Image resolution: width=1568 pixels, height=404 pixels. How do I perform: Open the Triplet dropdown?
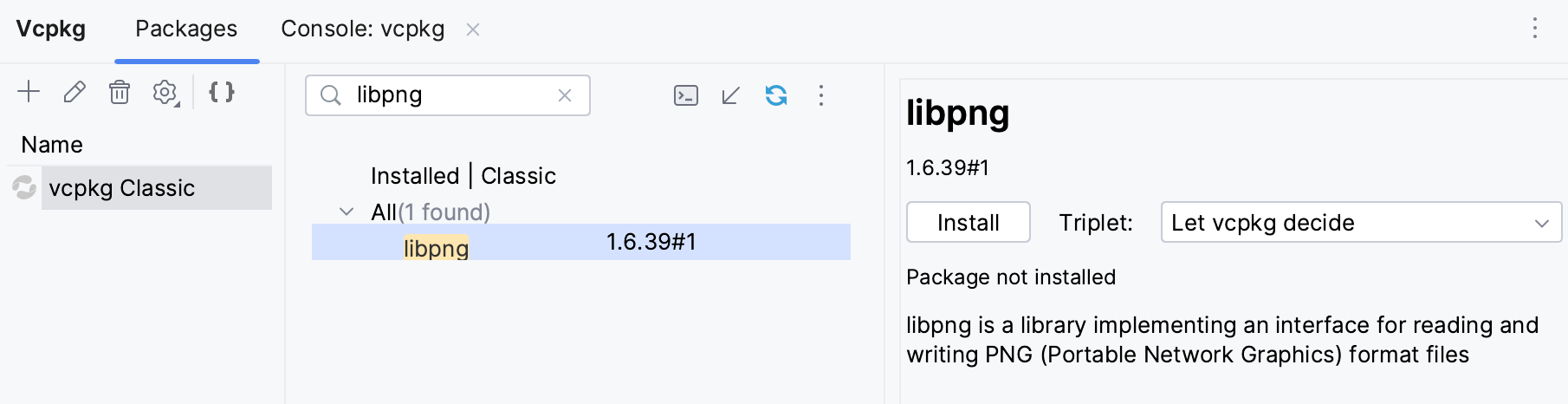(1360, 223)
